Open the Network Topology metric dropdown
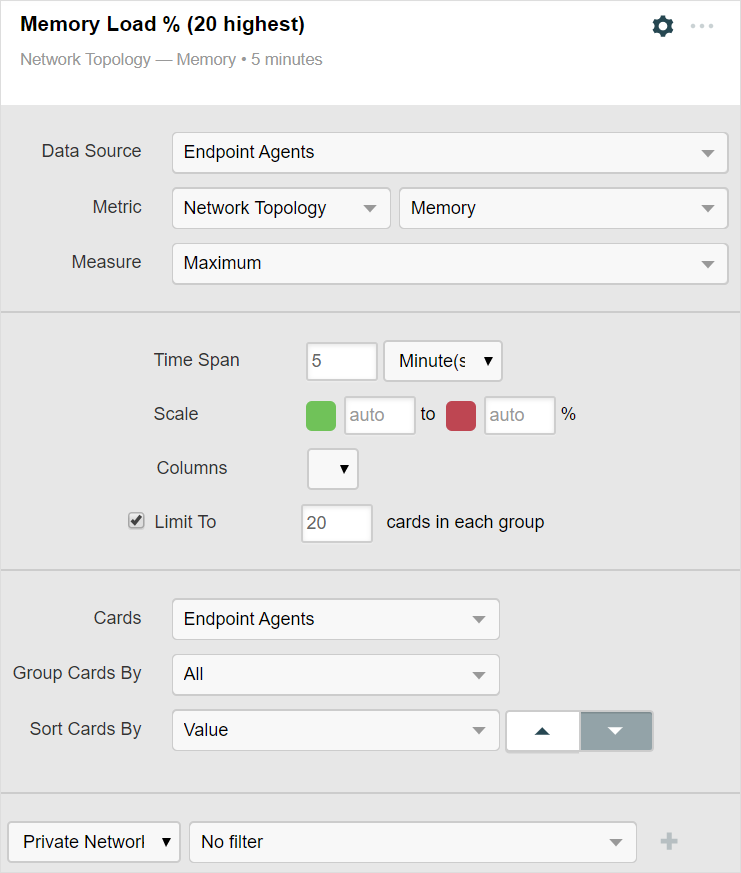 point(280,208)
